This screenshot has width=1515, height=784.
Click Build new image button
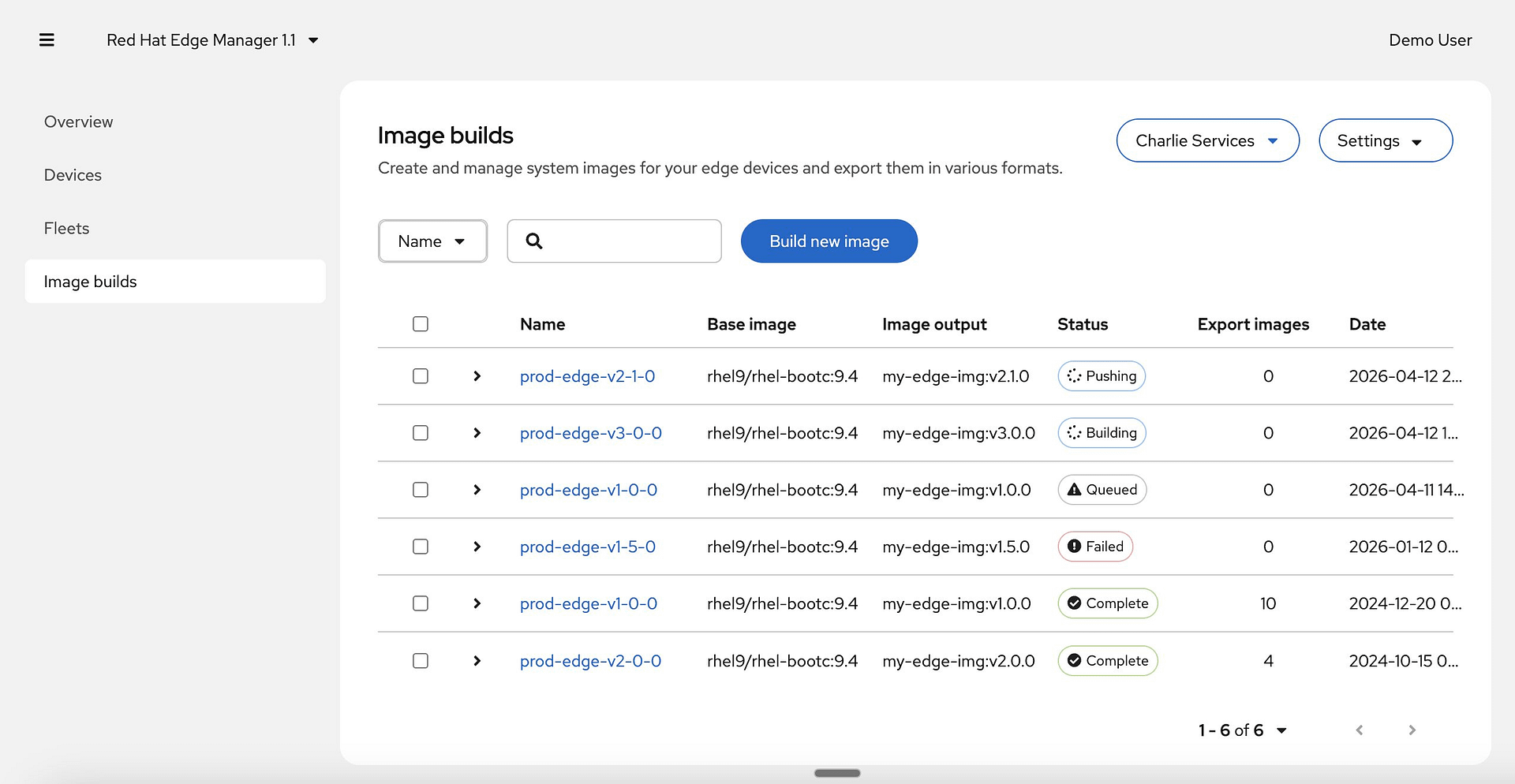click(829, 241)
